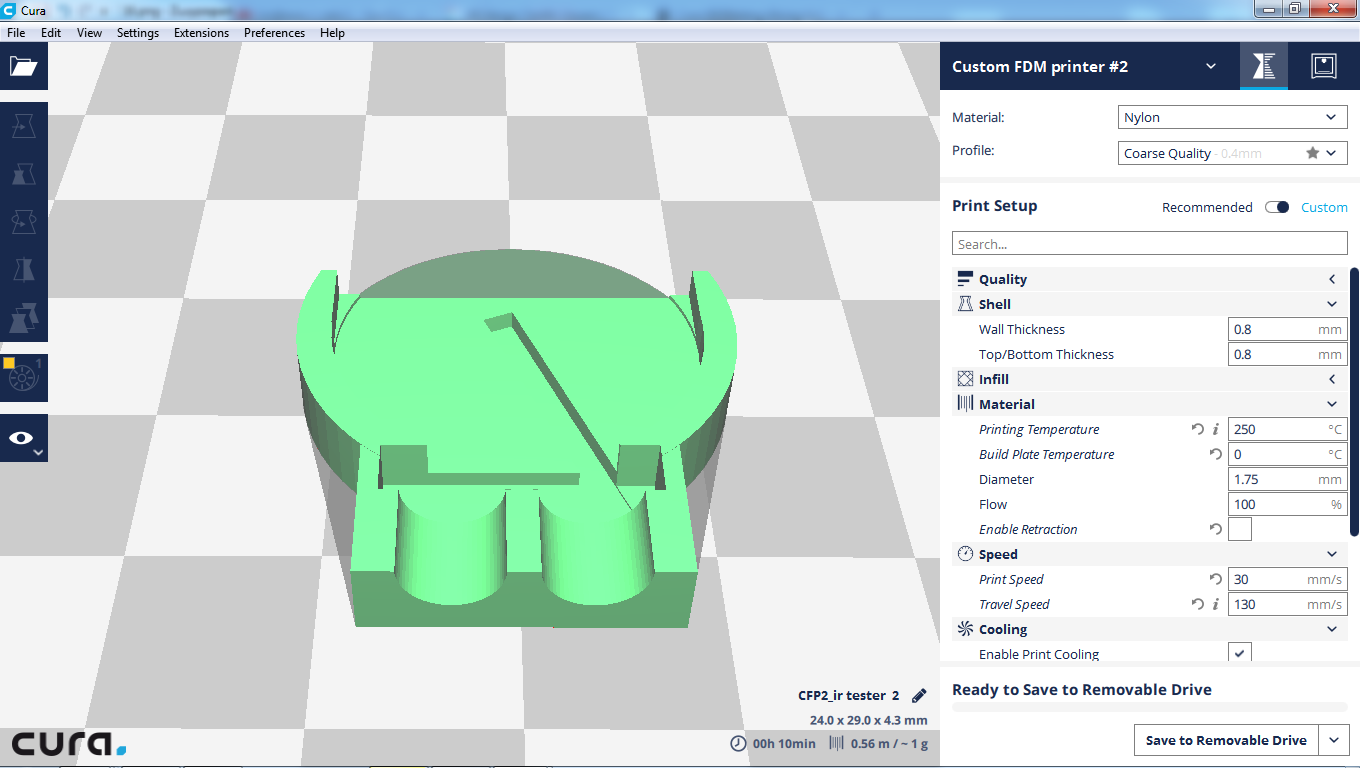
Task: Open the Edit menu
Action: [x=51, y=32]
